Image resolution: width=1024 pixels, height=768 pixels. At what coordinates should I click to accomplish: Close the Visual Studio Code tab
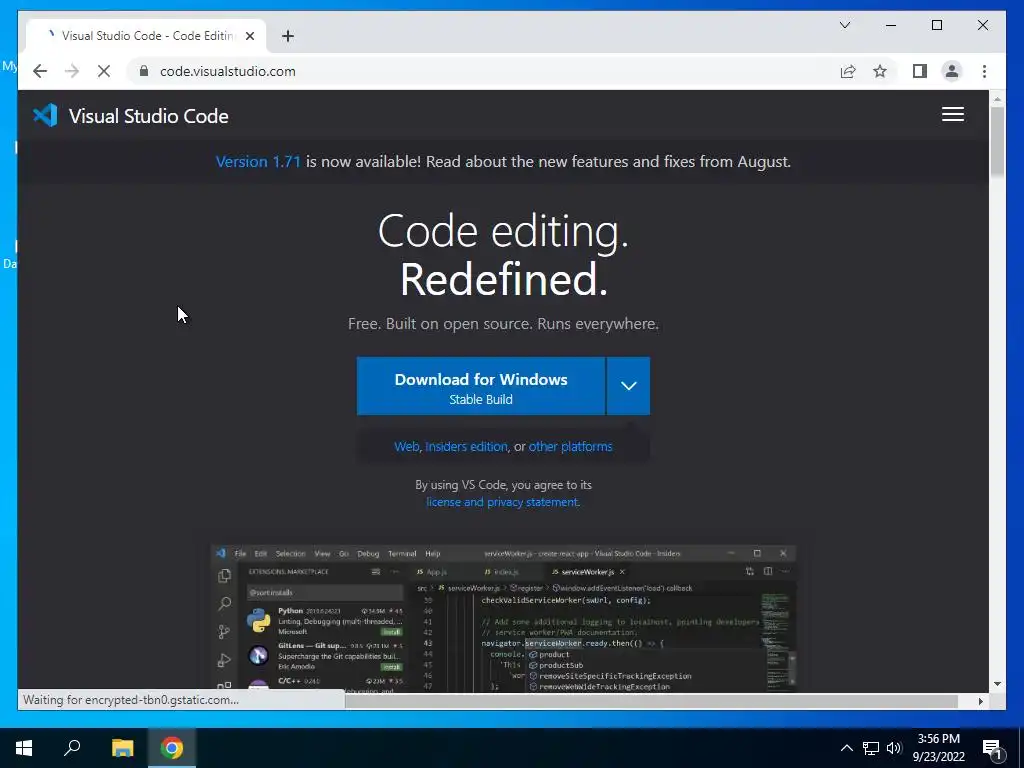click(249, 36)
